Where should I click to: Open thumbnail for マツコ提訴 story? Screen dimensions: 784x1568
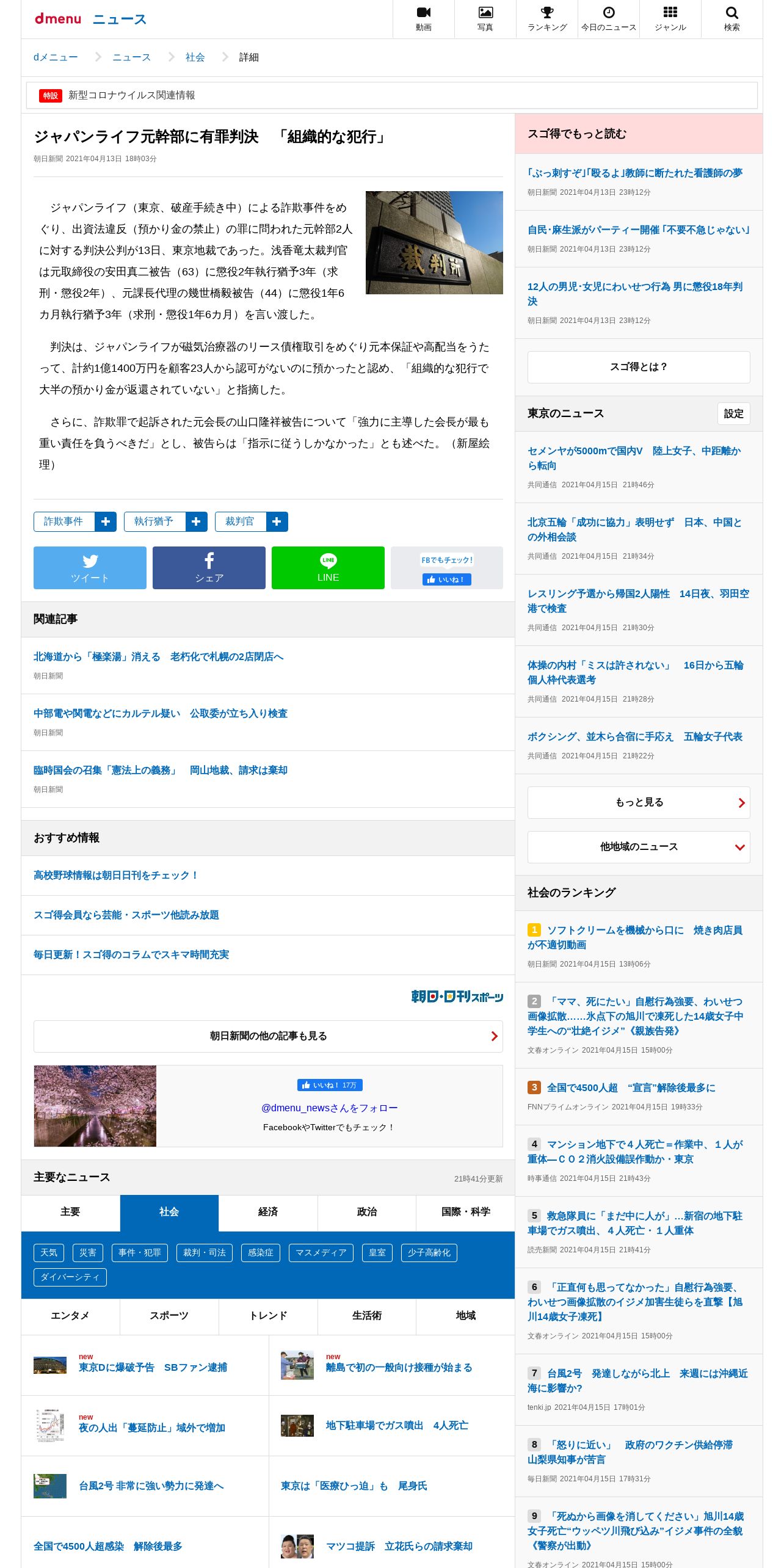[297, 1546]
